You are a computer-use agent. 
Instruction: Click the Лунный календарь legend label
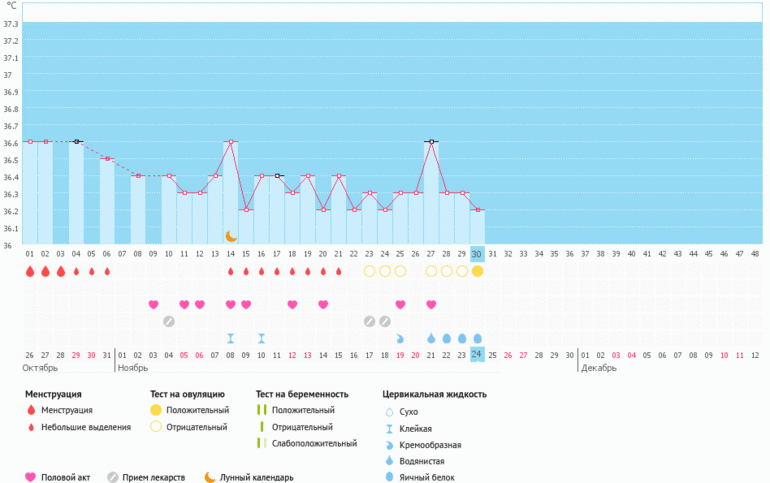(x=256, y=477)
